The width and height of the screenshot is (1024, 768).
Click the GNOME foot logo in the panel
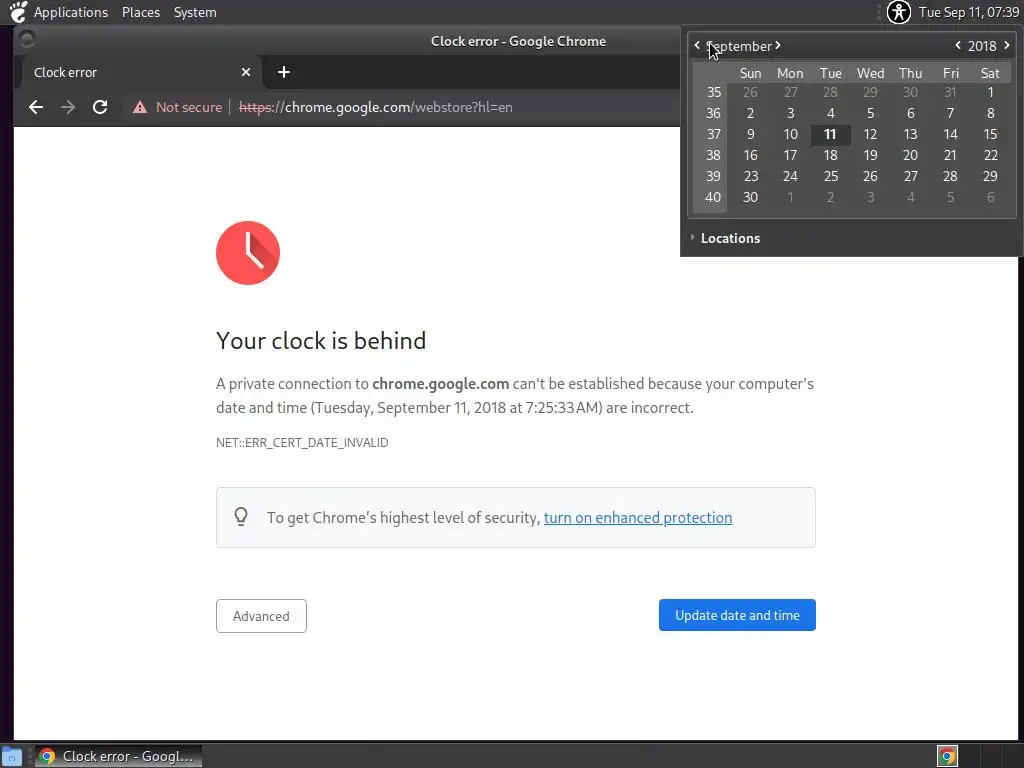[x=18, y=12]
